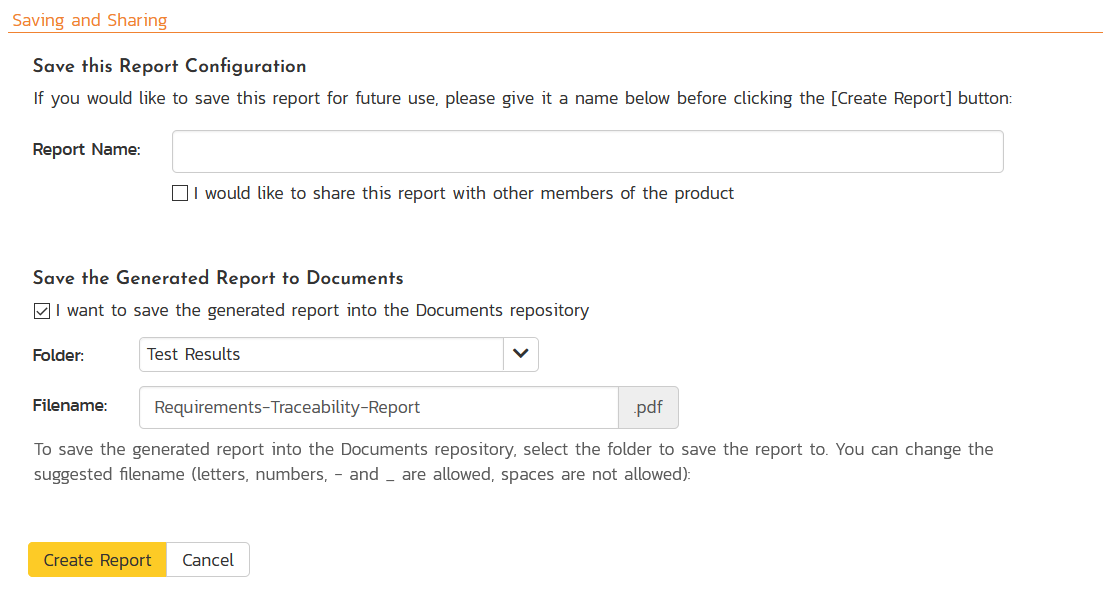Image resolution: width=1107 pixels, height=590 pixels.
Task: Enable sharing report with other product members
Action: click(x=180, y=194)
